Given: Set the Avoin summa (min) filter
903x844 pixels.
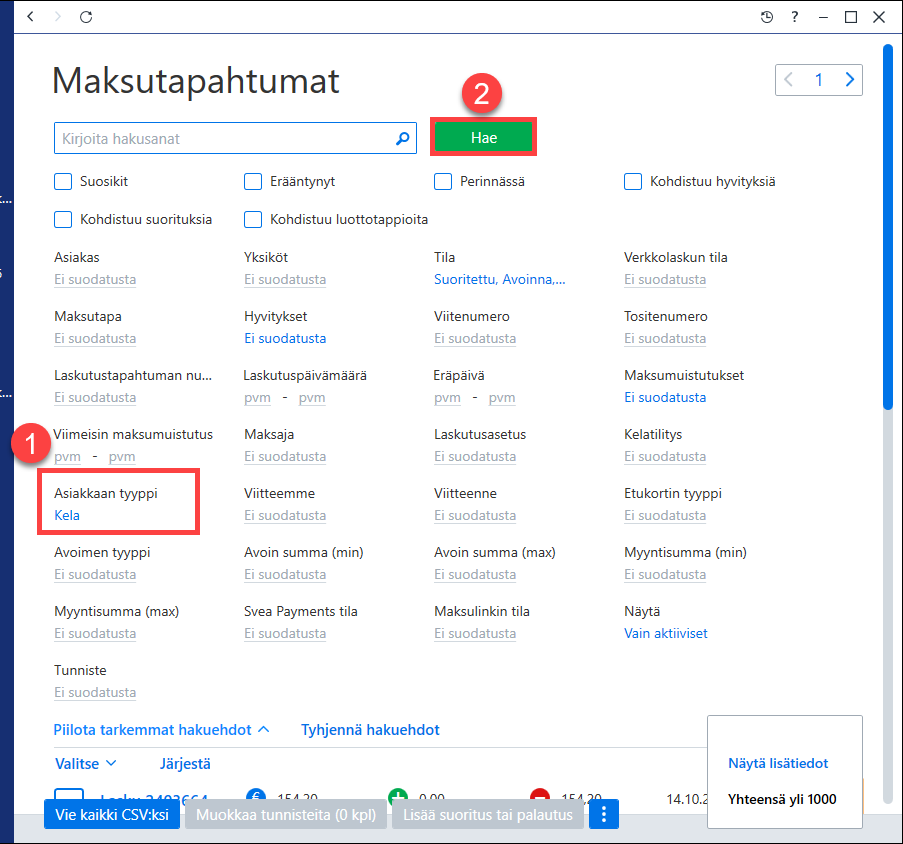Looking at the screenshot, I should [x=285, y=574].
